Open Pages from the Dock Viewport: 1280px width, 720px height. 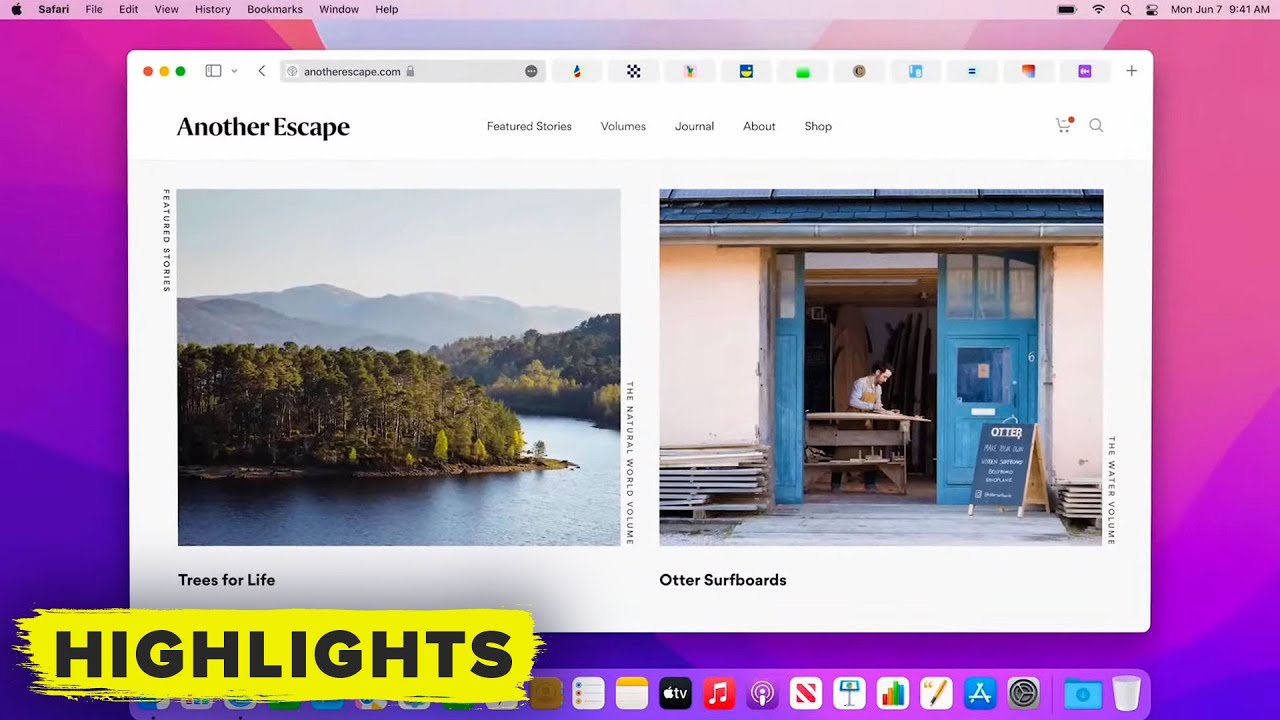[x=937, y=693]
